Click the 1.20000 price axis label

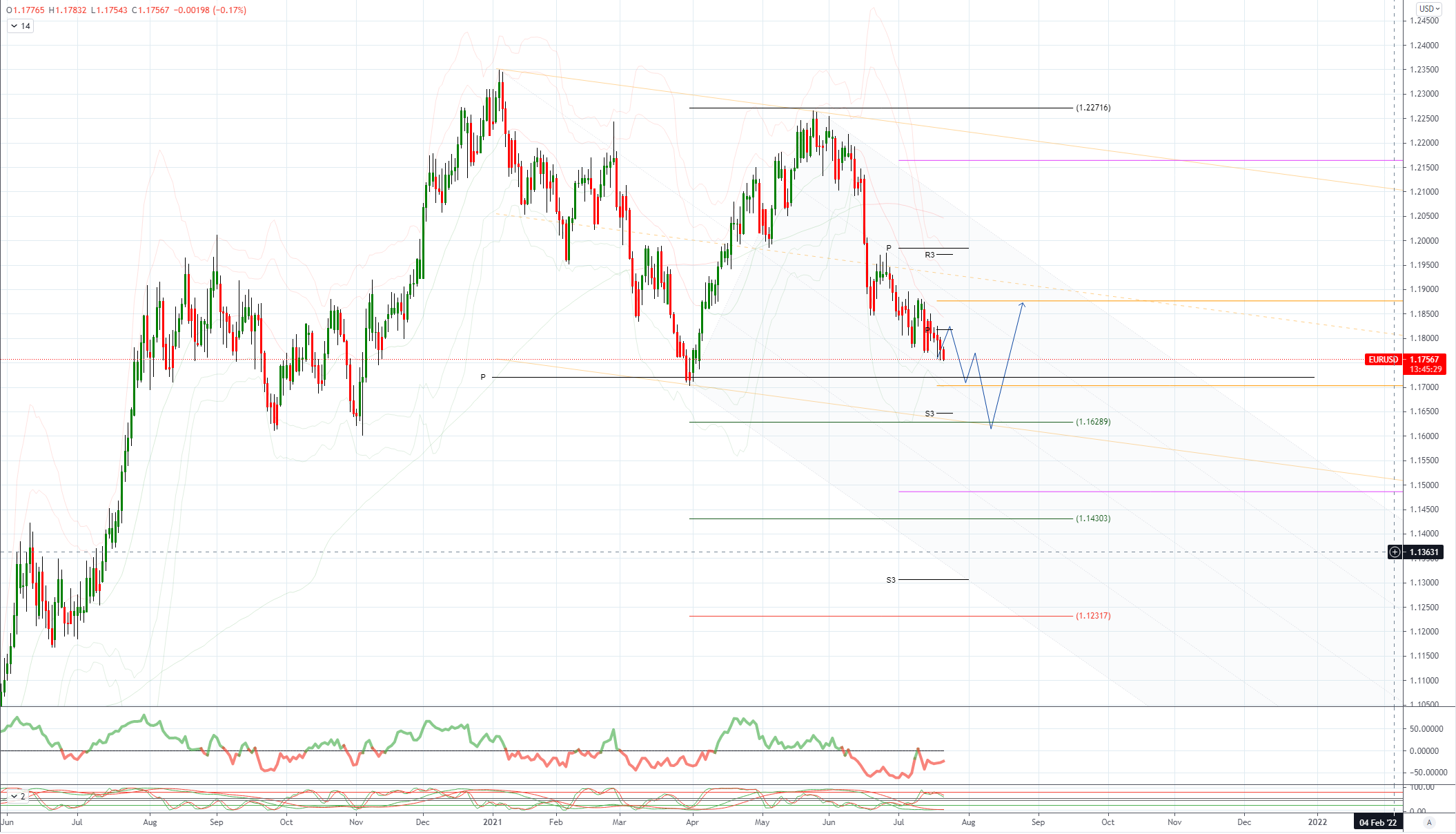(1424, 241)
